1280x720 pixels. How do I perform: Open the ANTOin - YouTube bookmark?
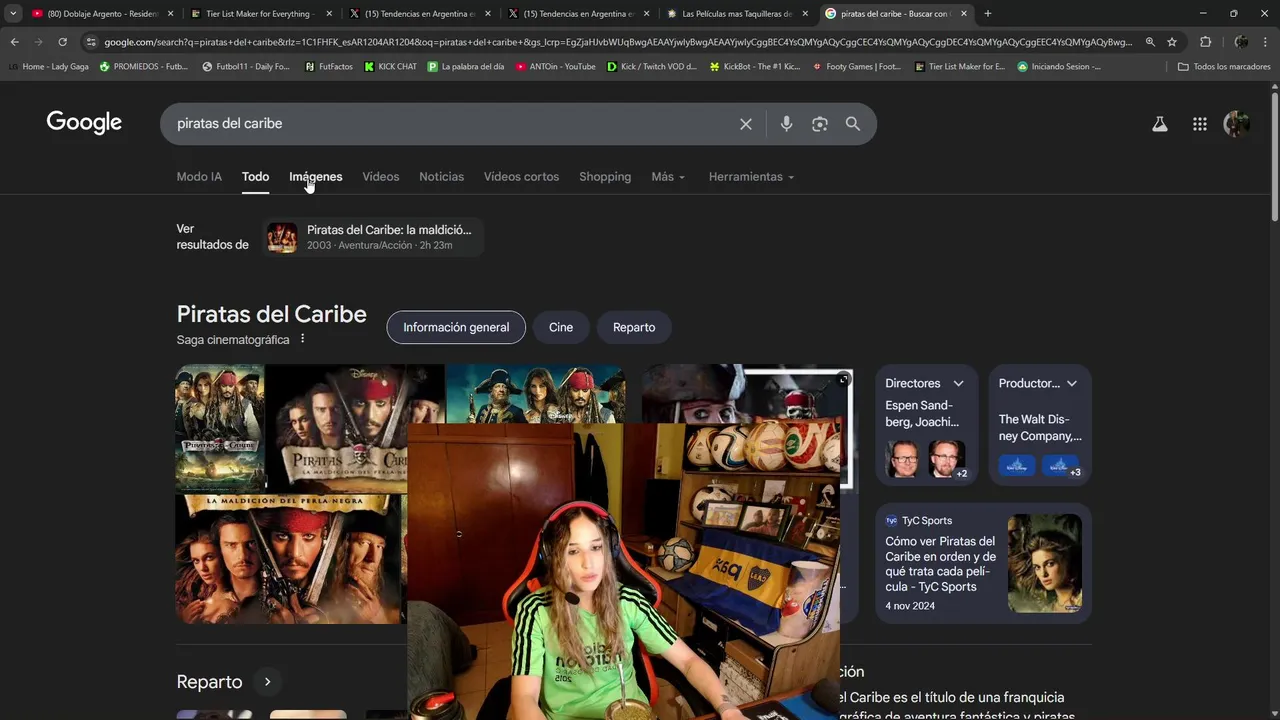point(556,67)
